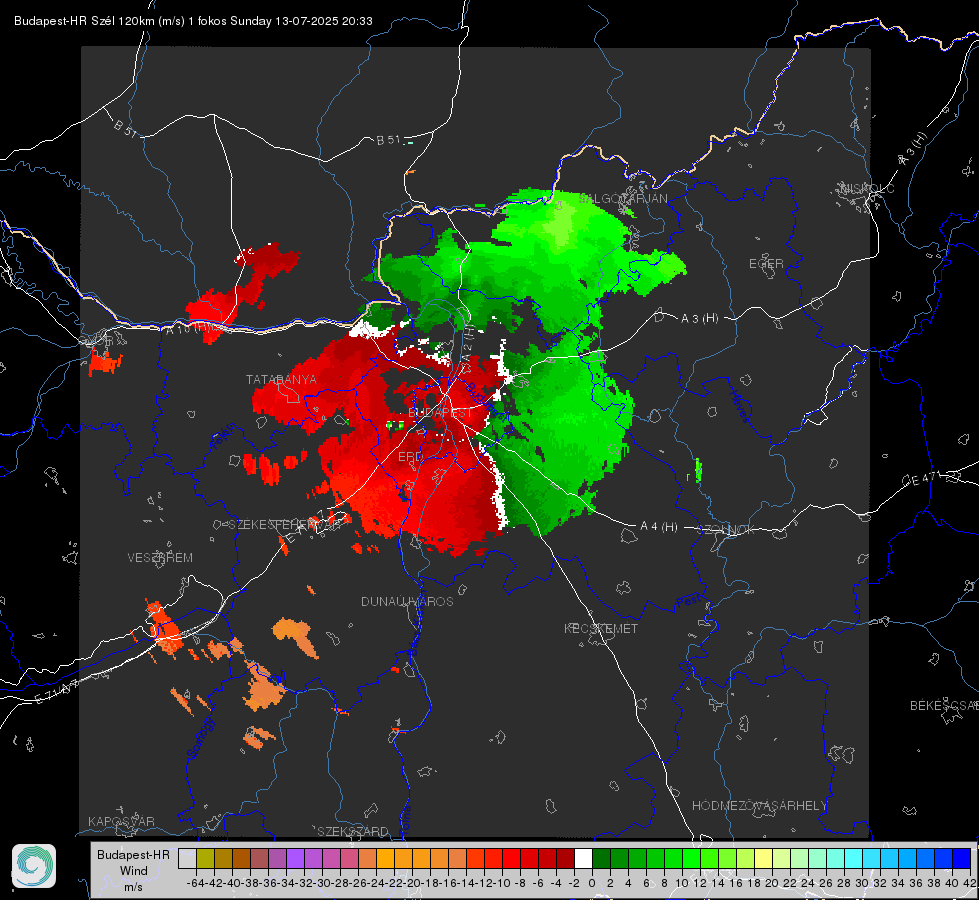
Task: Click the ERD city label
Action: click(410, 457)
